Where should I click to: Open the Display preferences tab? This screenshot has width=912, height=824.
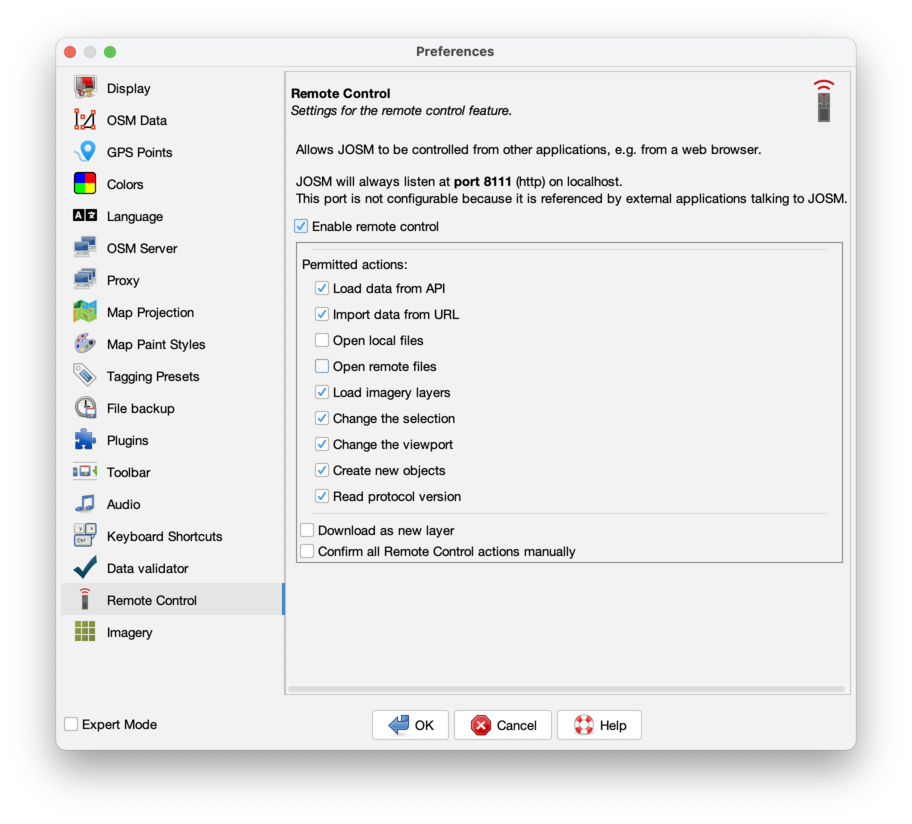point(172,88)
